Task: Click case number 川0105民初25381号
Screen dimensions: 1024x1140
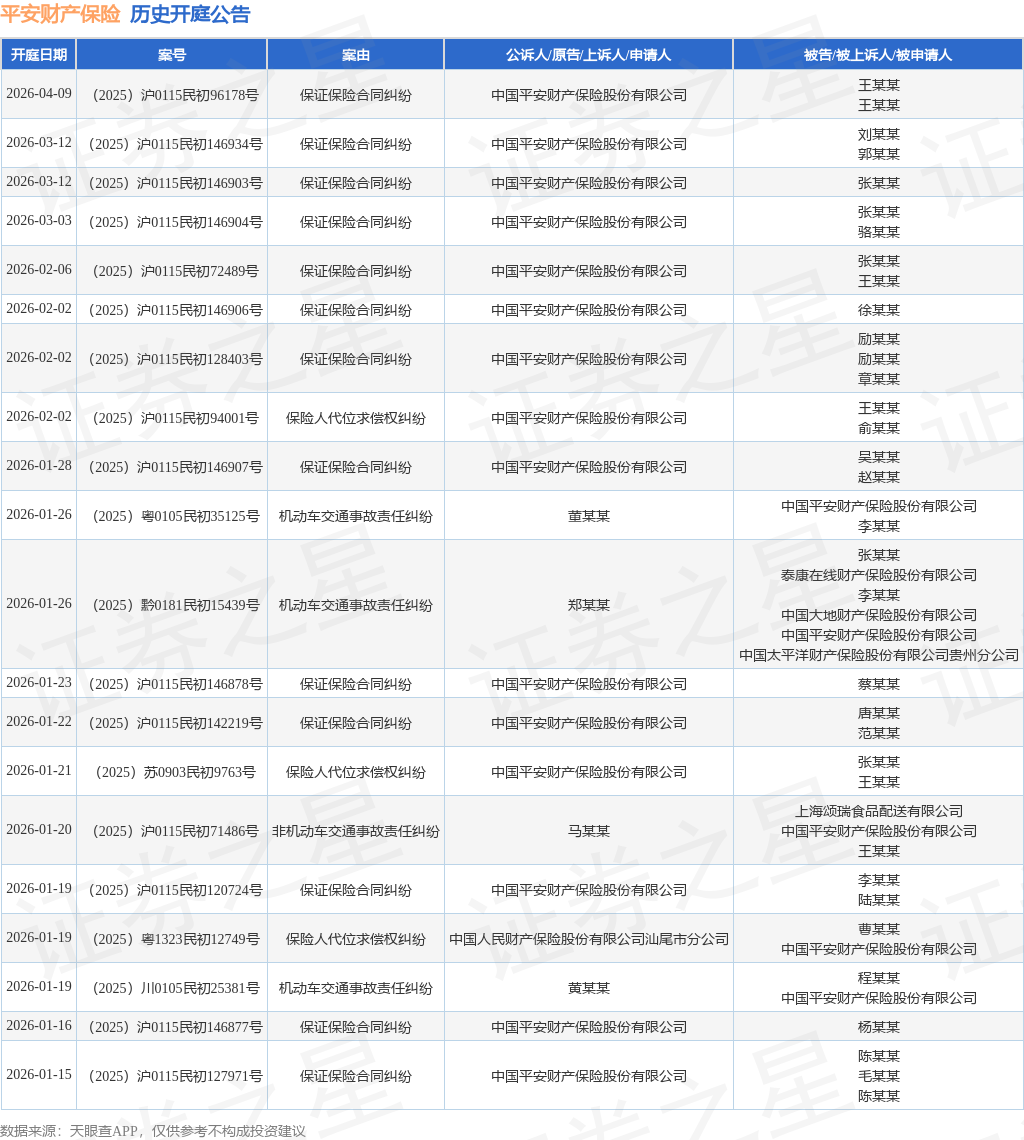Action: [x=175, y=988]
